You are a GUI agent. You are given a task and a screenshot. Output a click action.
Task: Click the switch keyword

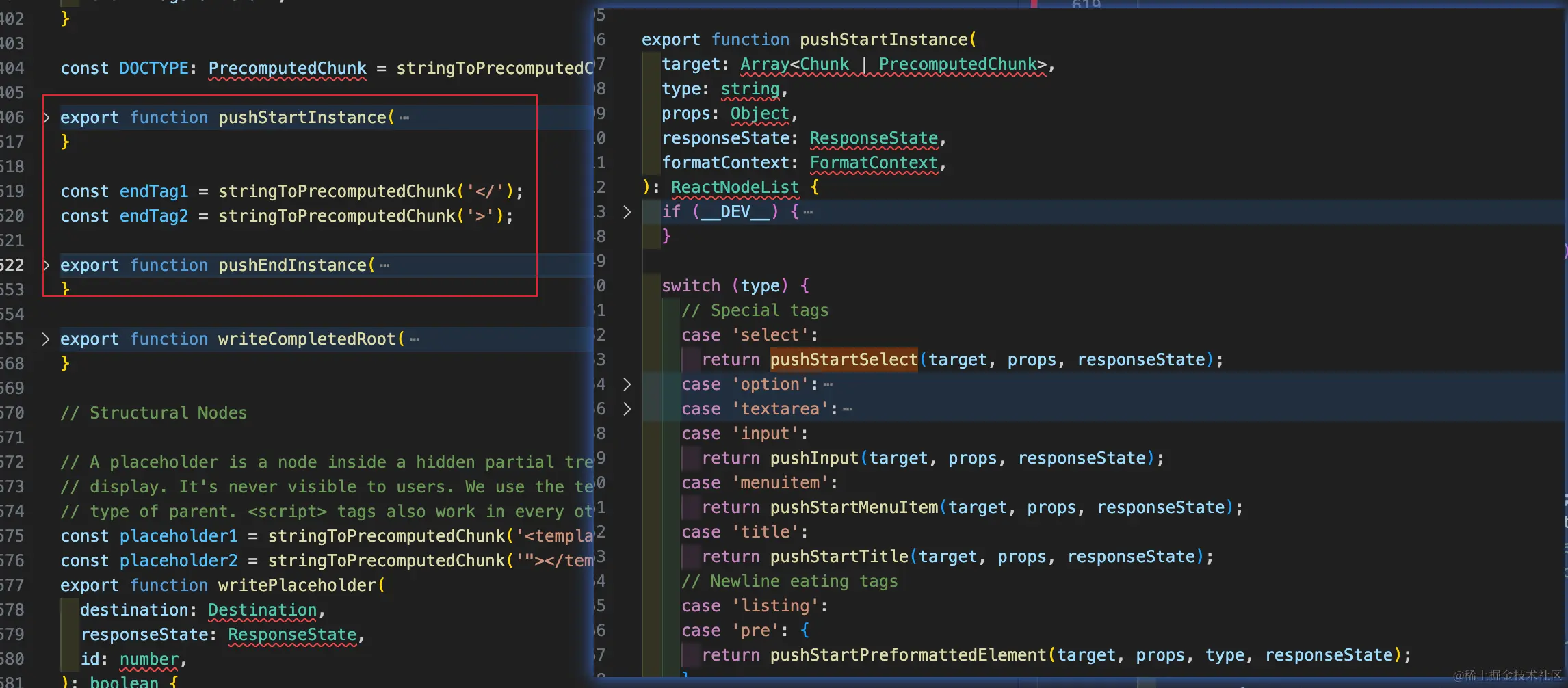coord(691,286)
